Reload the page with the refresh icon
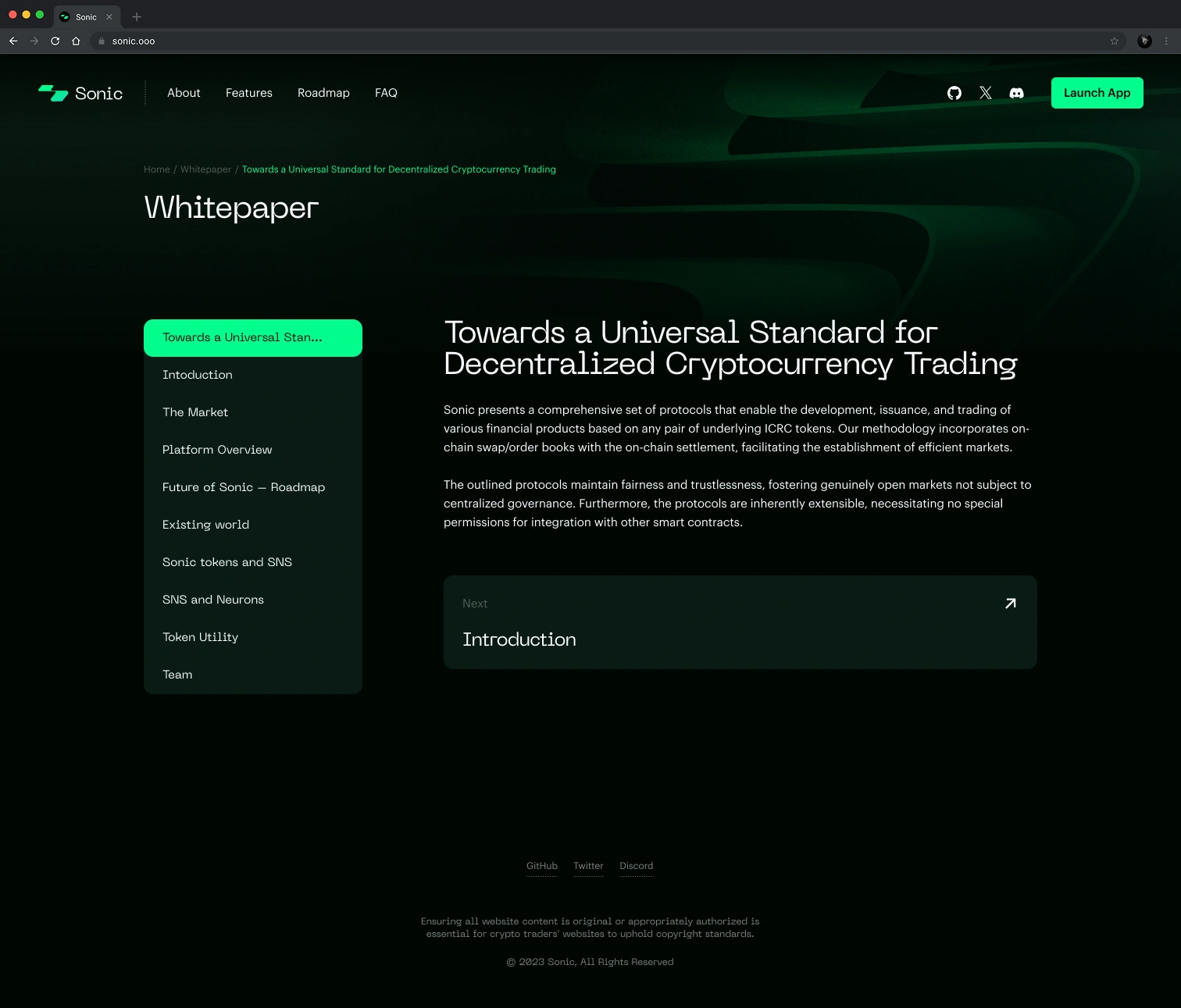 click(55, 41)
